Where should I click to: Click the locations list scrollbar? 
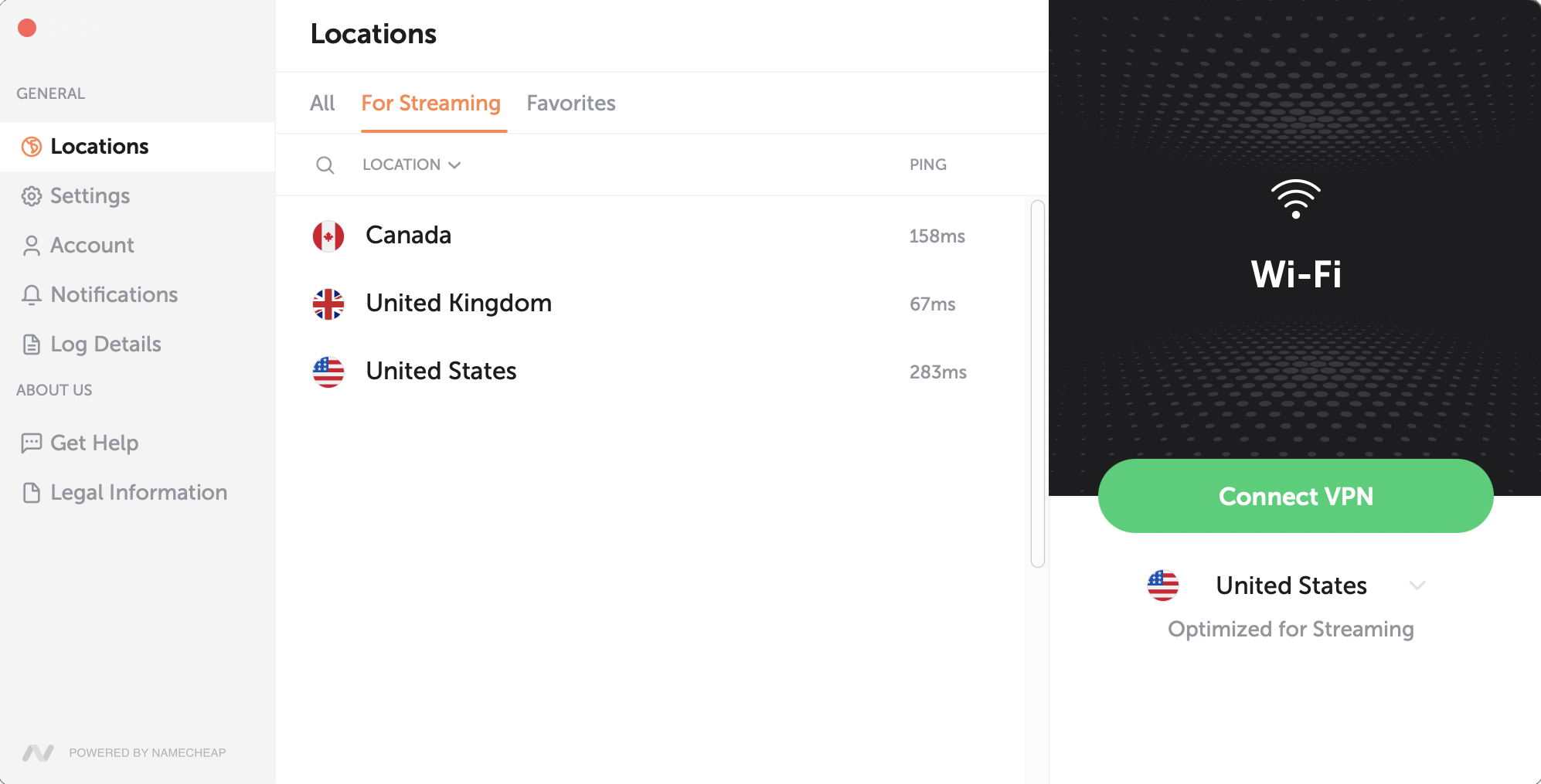tap(1038, 384)
